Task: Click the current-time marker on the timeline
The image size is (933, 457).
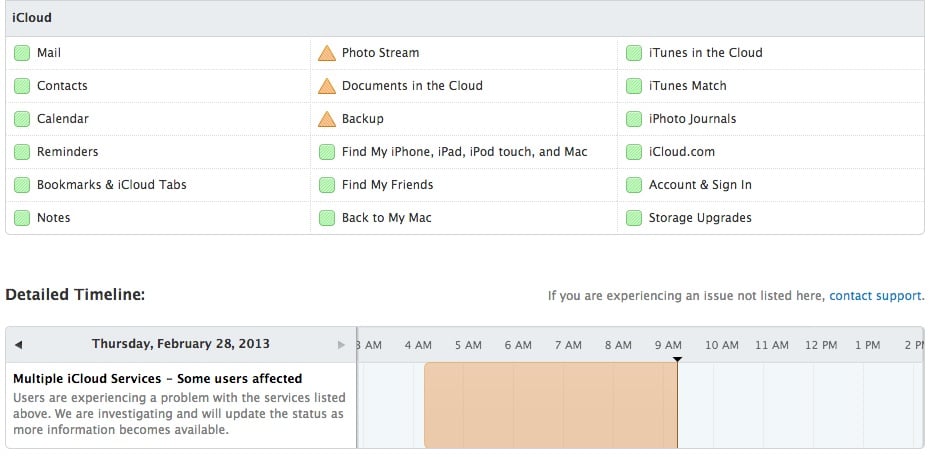Action: [x=677, y=359]
